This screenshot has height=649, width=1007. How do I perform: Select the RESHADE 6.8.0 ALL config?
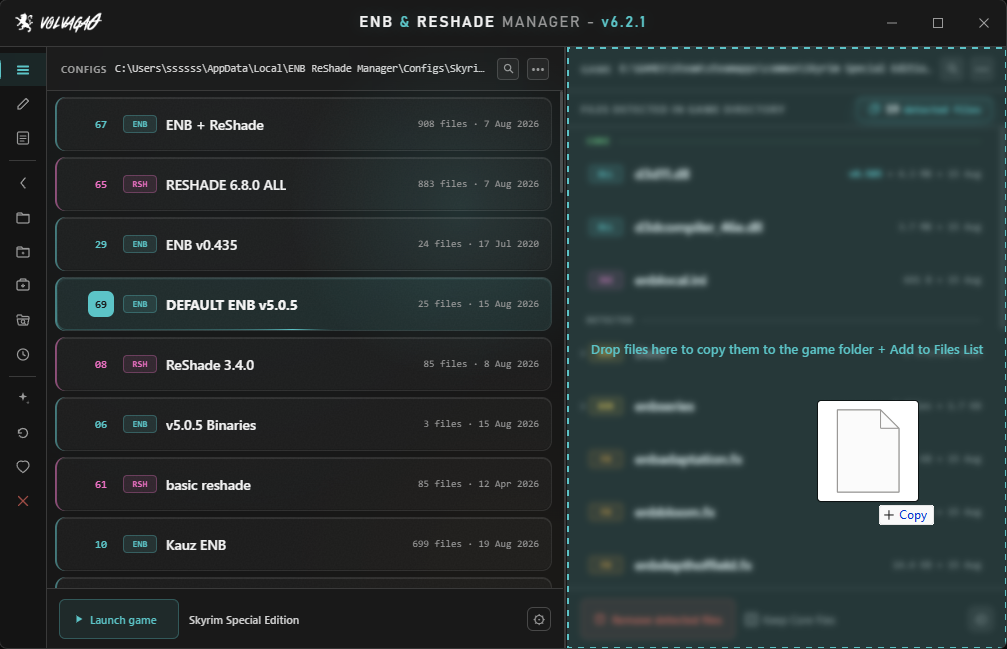coord(303,184)
